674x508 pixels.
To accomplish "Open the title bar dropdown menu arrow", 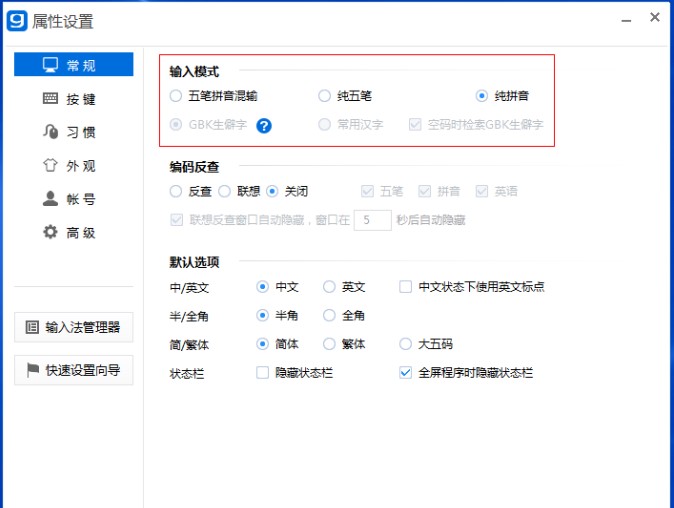I will pyautogui.click(x=624, y=19).
